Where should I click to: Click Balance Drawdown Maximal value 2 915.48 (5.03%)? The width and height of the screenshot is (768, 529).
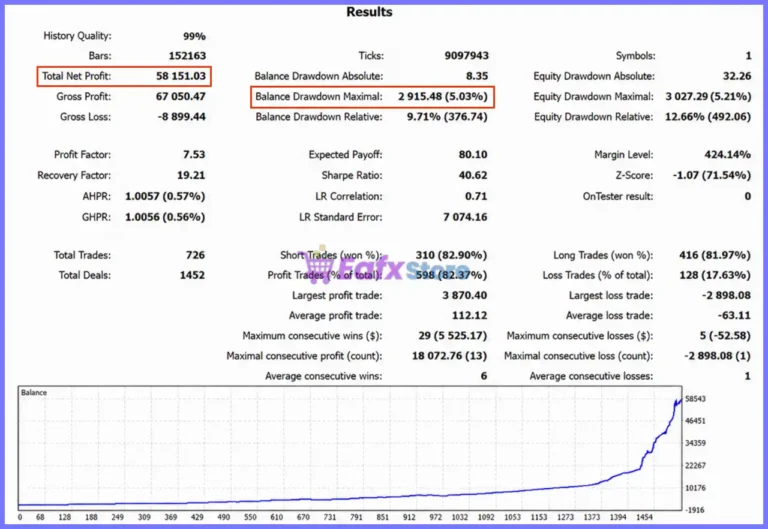[443, 96]
